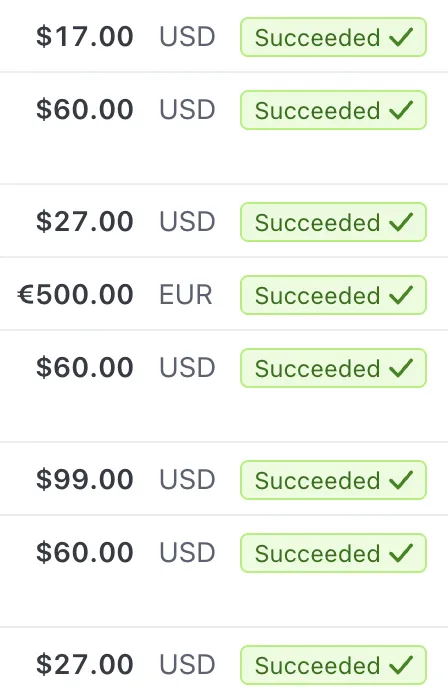Select the $99.00 payment amount
448x698 pixels.
(x=85, y=479)
